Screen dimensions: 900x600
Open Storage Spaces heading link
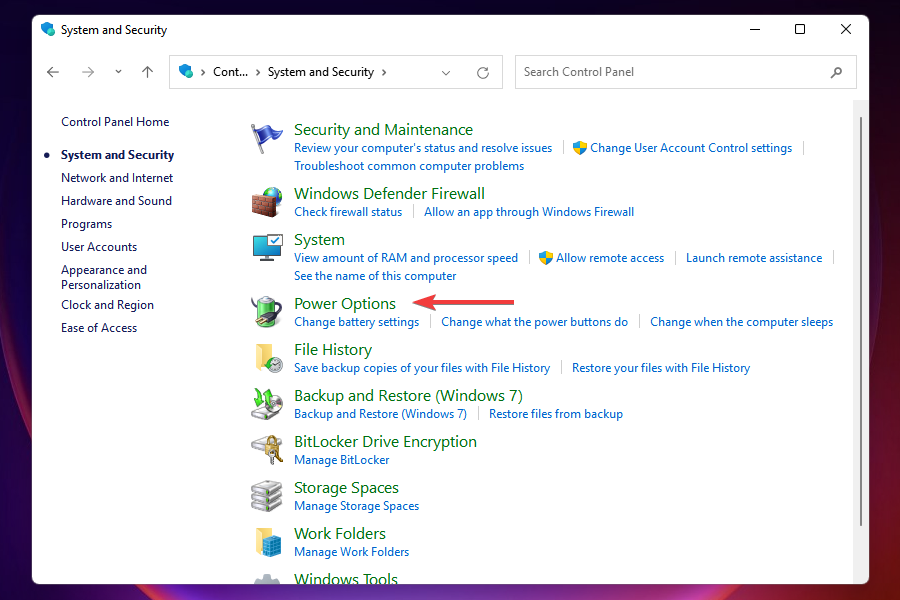[x=346, y=487]
